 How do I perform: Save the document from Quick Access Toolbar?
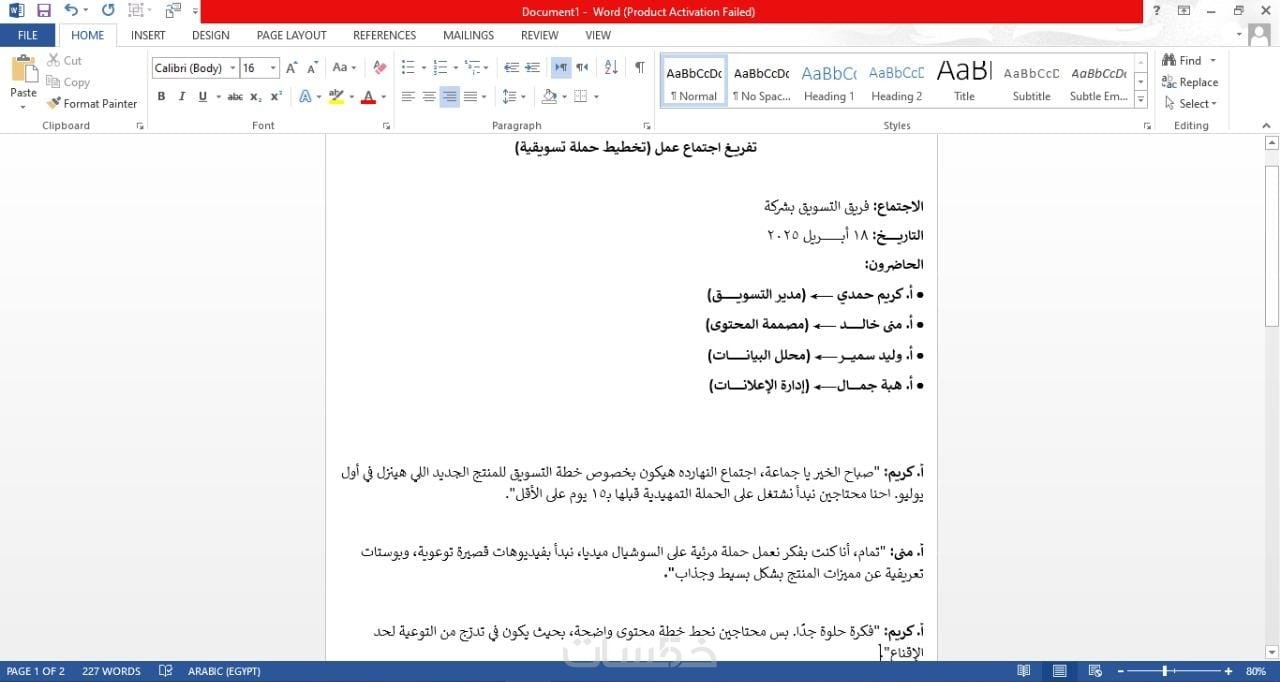click(43, 11)
